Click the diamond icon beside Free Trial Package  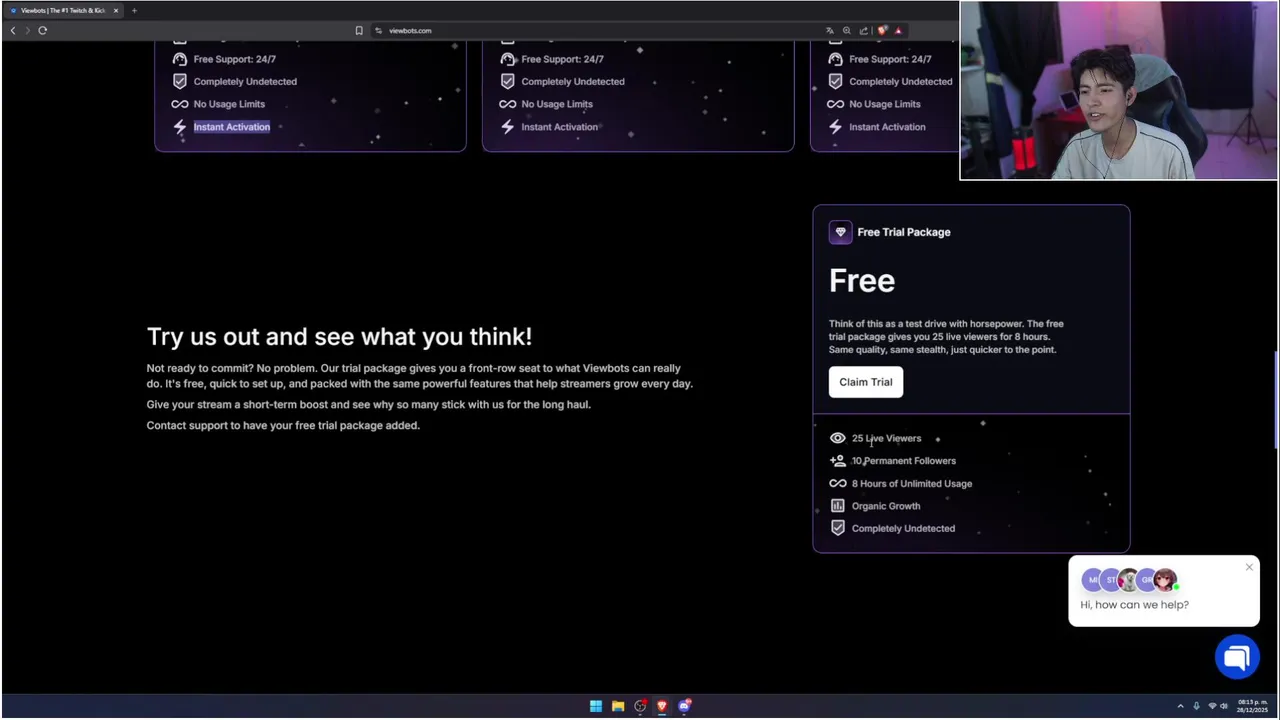click(x=840, y=232)
